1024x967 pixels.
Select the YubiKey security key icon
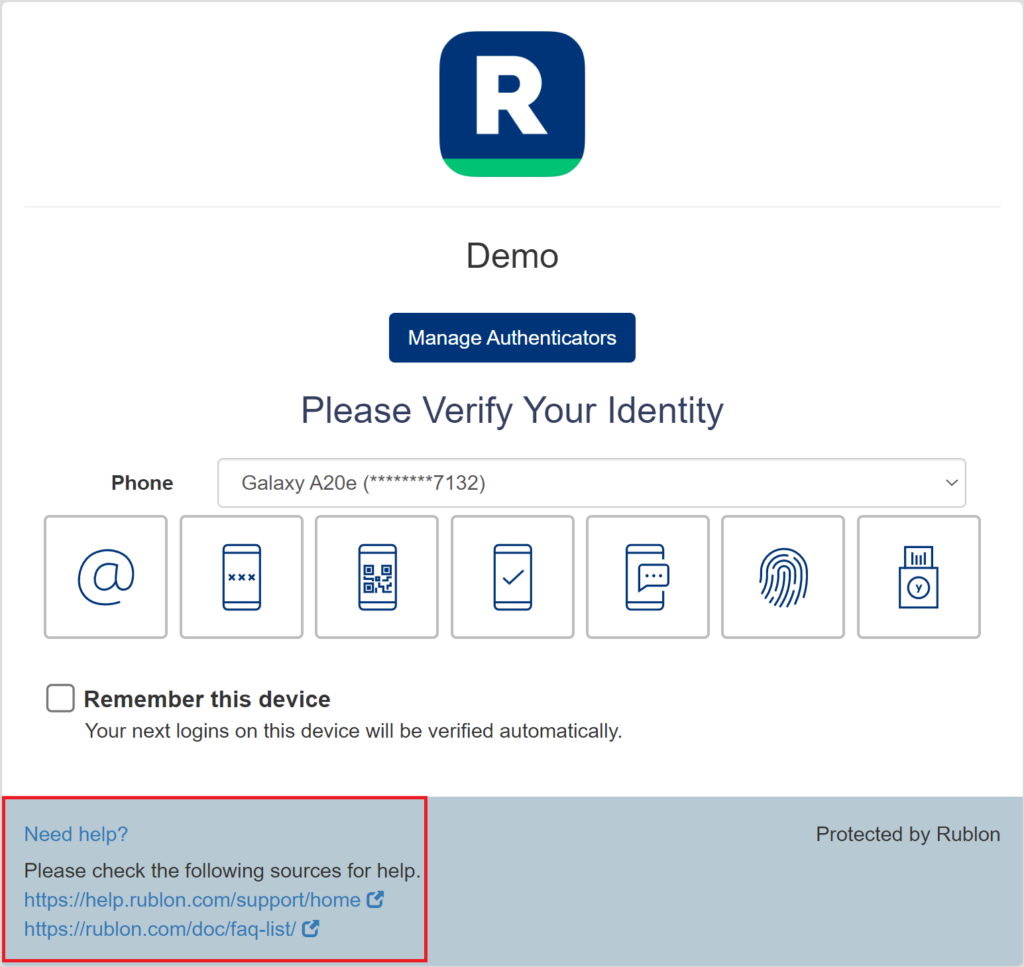(918, 577)
